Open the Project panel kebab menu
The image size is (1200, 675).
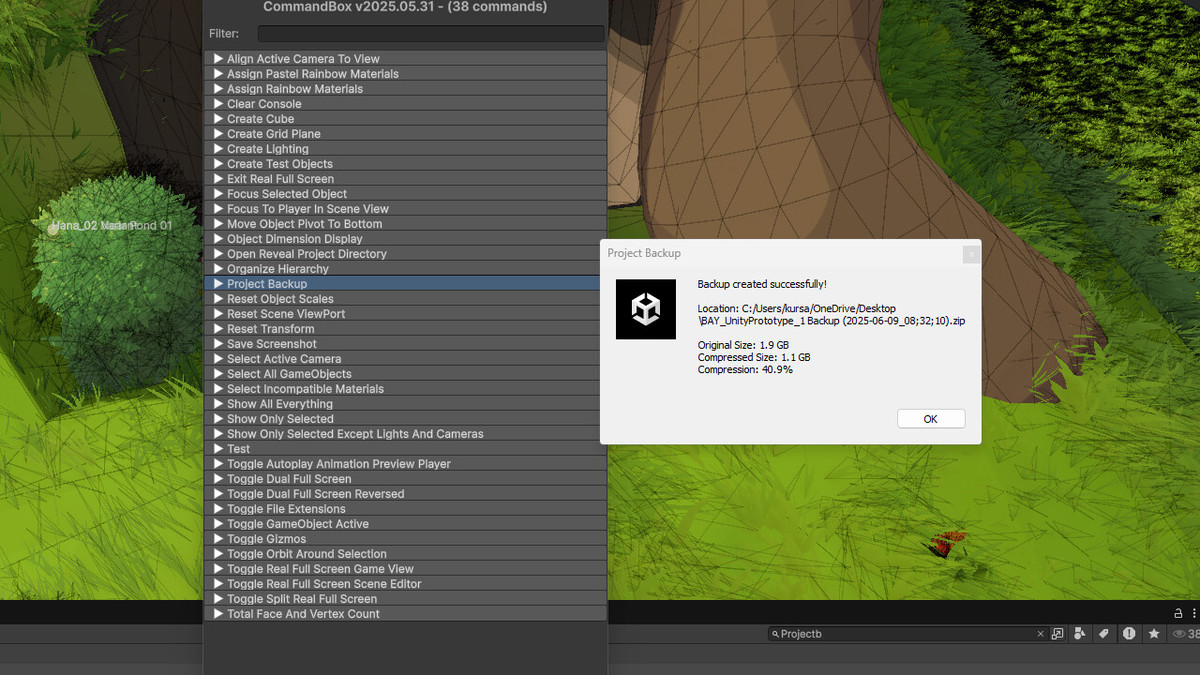click(1193, 613)
